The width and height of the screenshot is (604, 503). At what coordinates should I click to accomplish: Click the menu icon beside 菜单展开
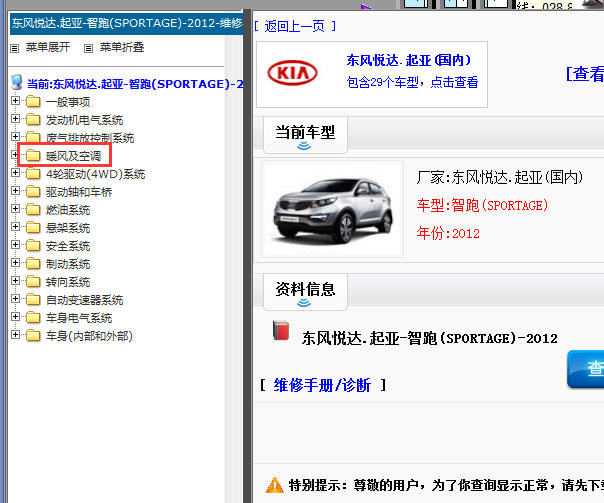coord(15,48)
